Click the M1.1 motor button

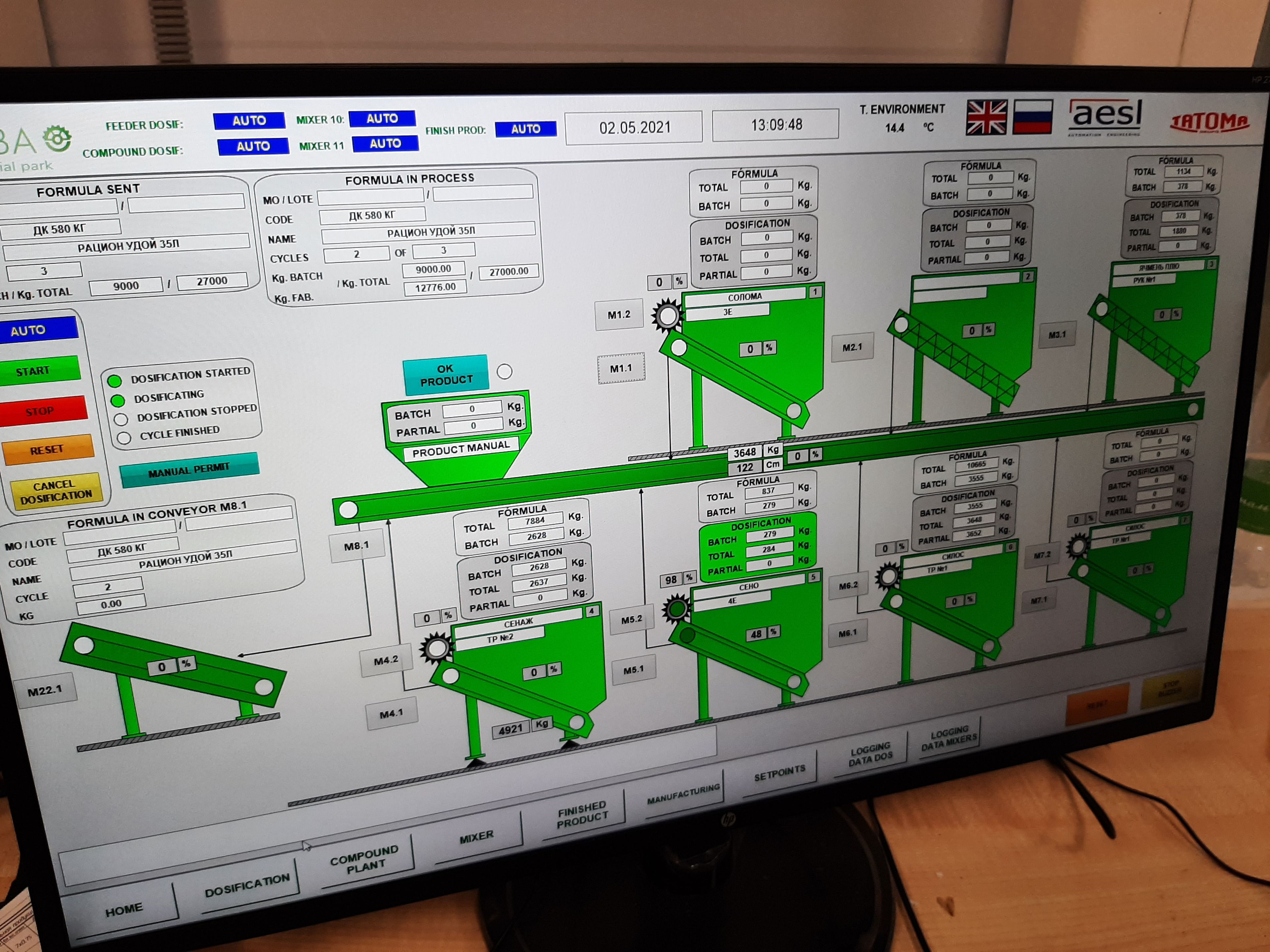(x=621, y=368)
